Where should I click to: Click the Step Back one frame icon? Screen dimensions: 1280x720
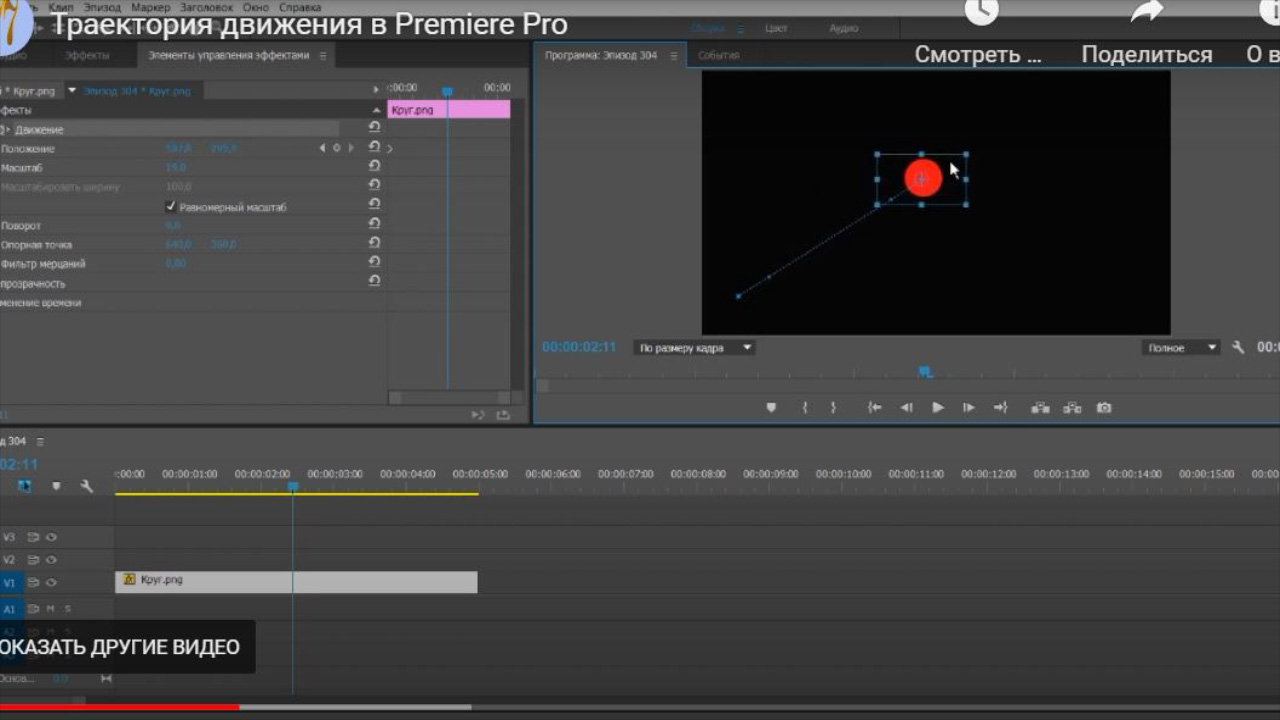point(906,408)
